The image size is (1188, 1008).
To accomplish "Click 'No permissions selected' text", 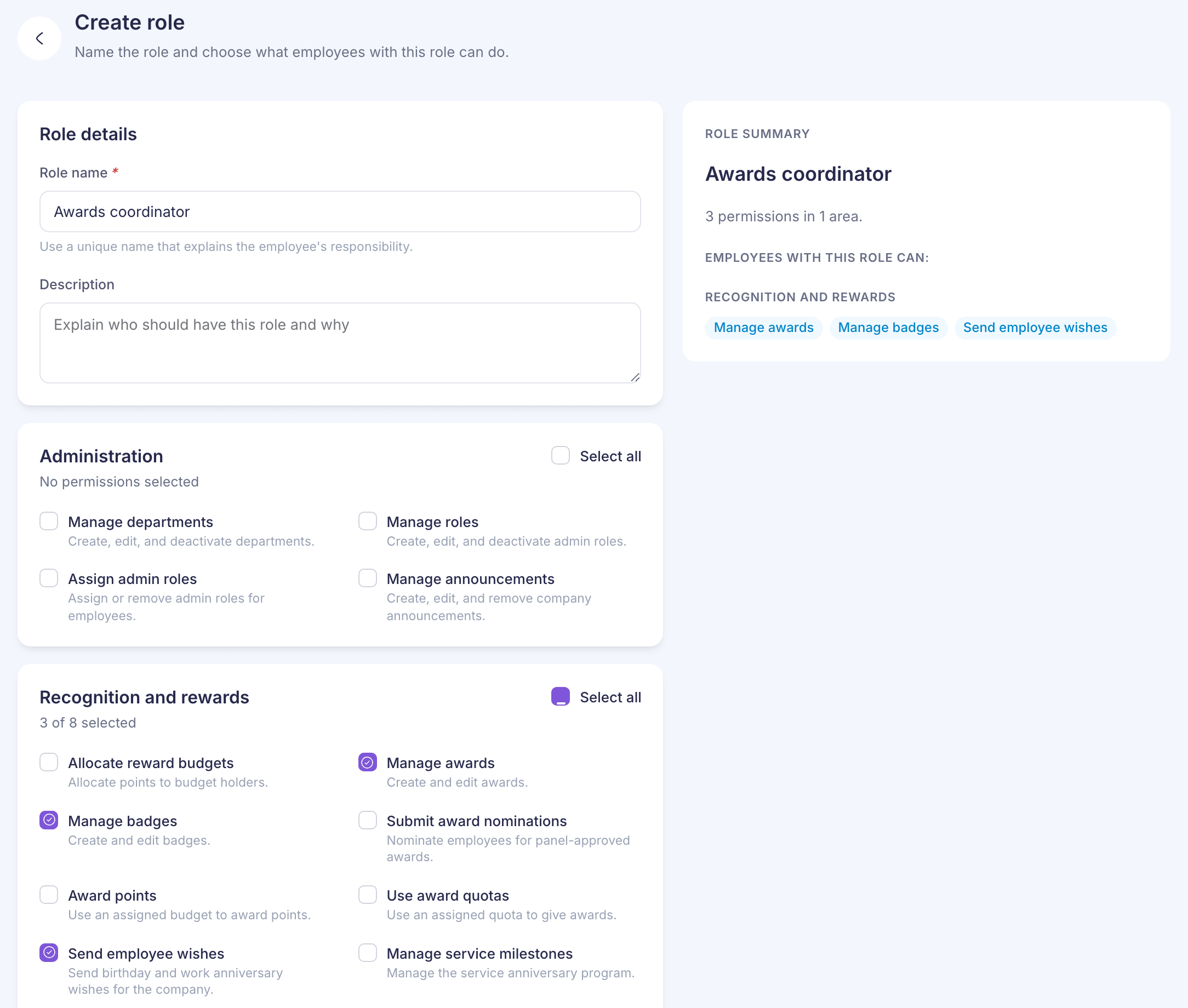I will tap(119, 482).
